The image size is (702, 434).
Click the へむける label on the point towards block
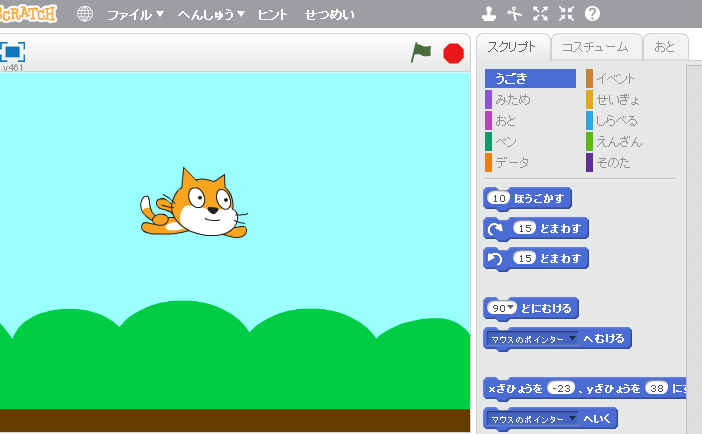(x=604, y=339)
